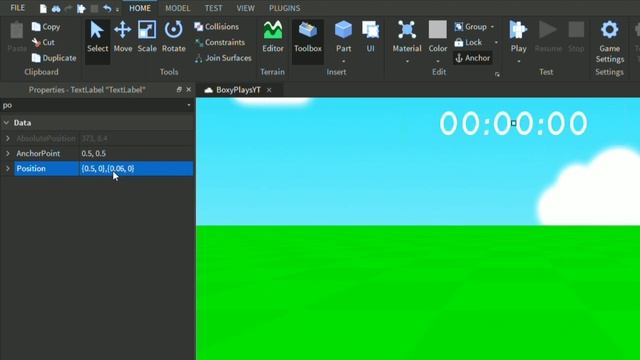
Task: Select the BoxyPlaysYT document tab
Action: coord(238,90)
